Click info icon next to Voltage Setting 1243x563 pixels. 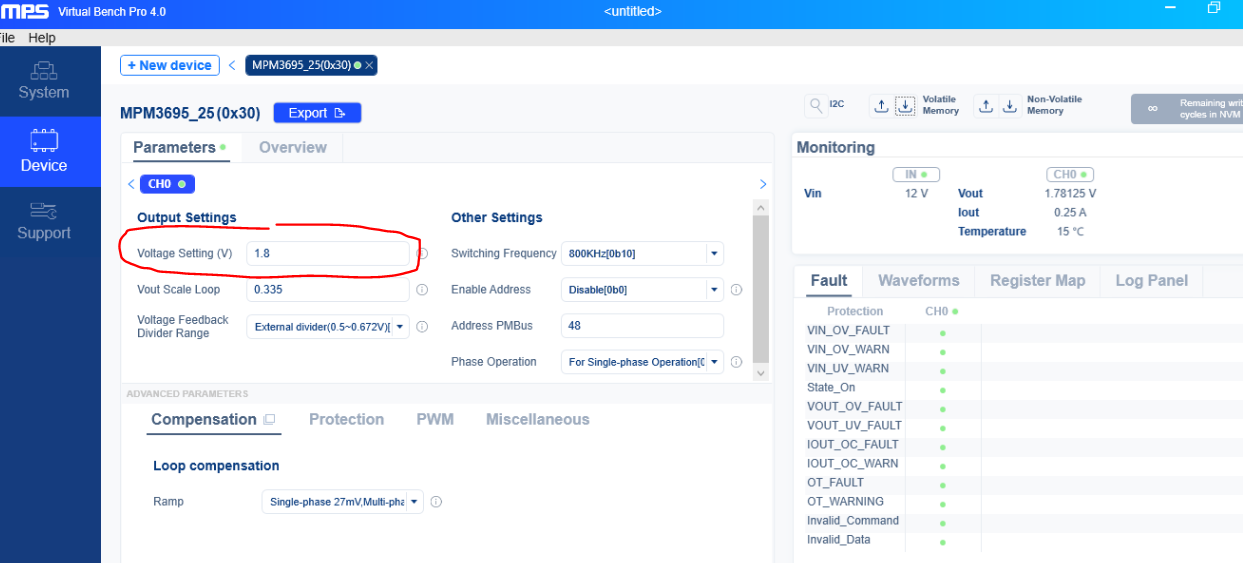(422, 254)
